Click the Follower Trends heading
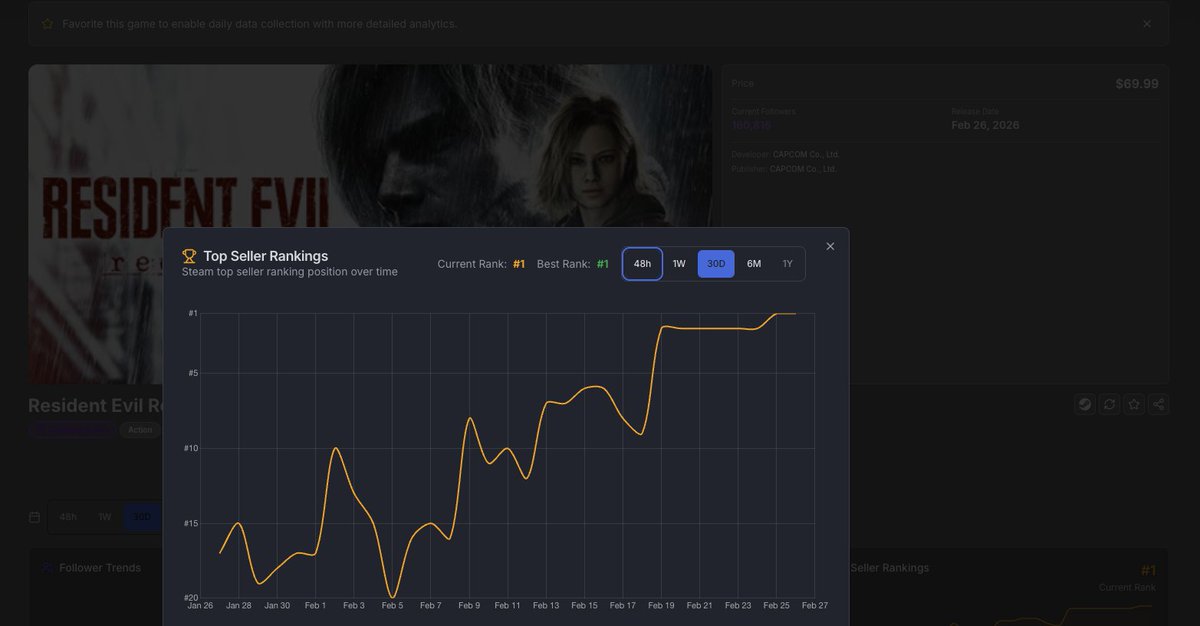Image resolution: width=1200 pixels, height=626 pixels. coord(100,568)
